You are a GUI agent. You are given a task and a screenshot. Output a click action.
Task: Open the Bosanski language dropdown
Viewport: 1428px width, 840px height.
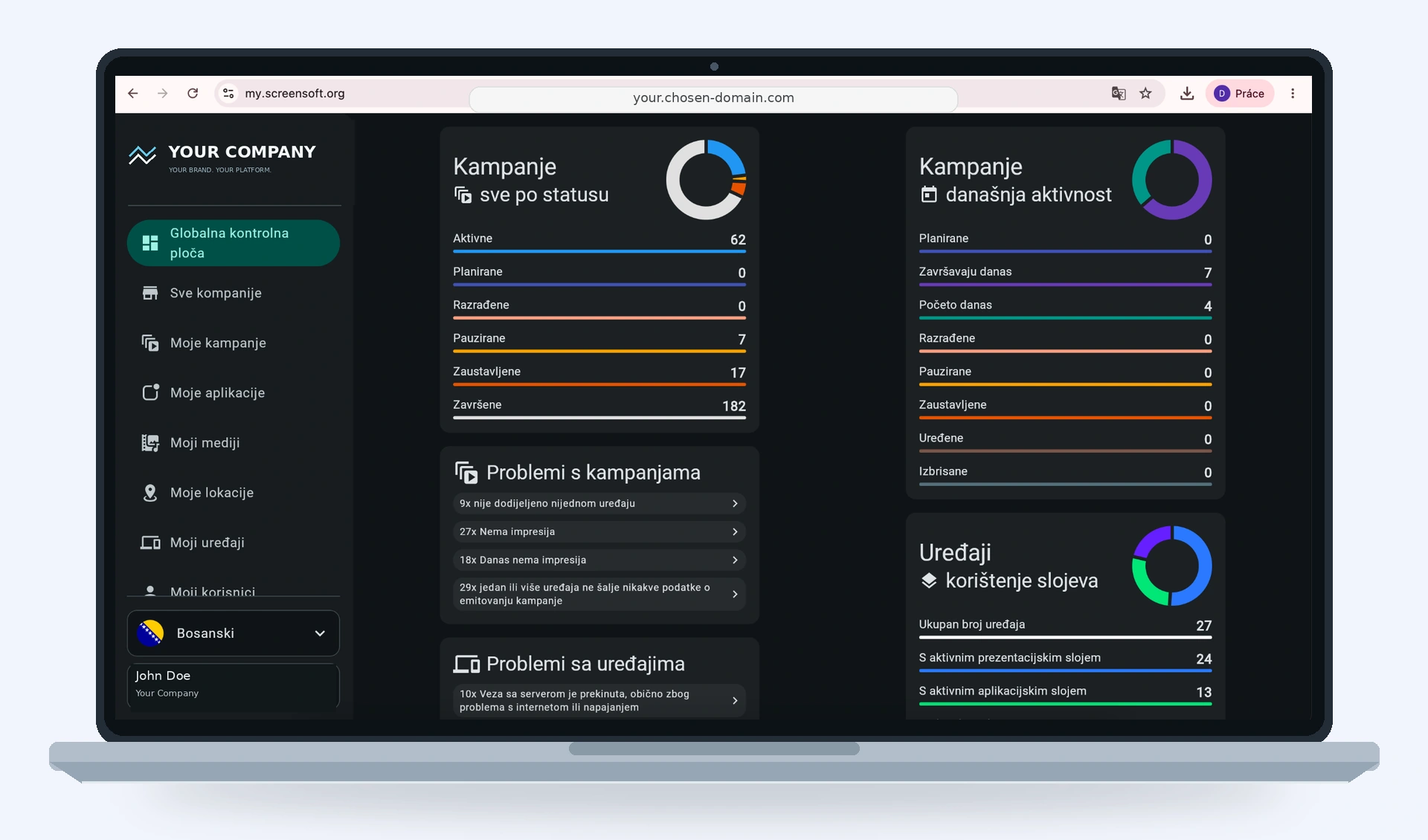pos(234,633)
